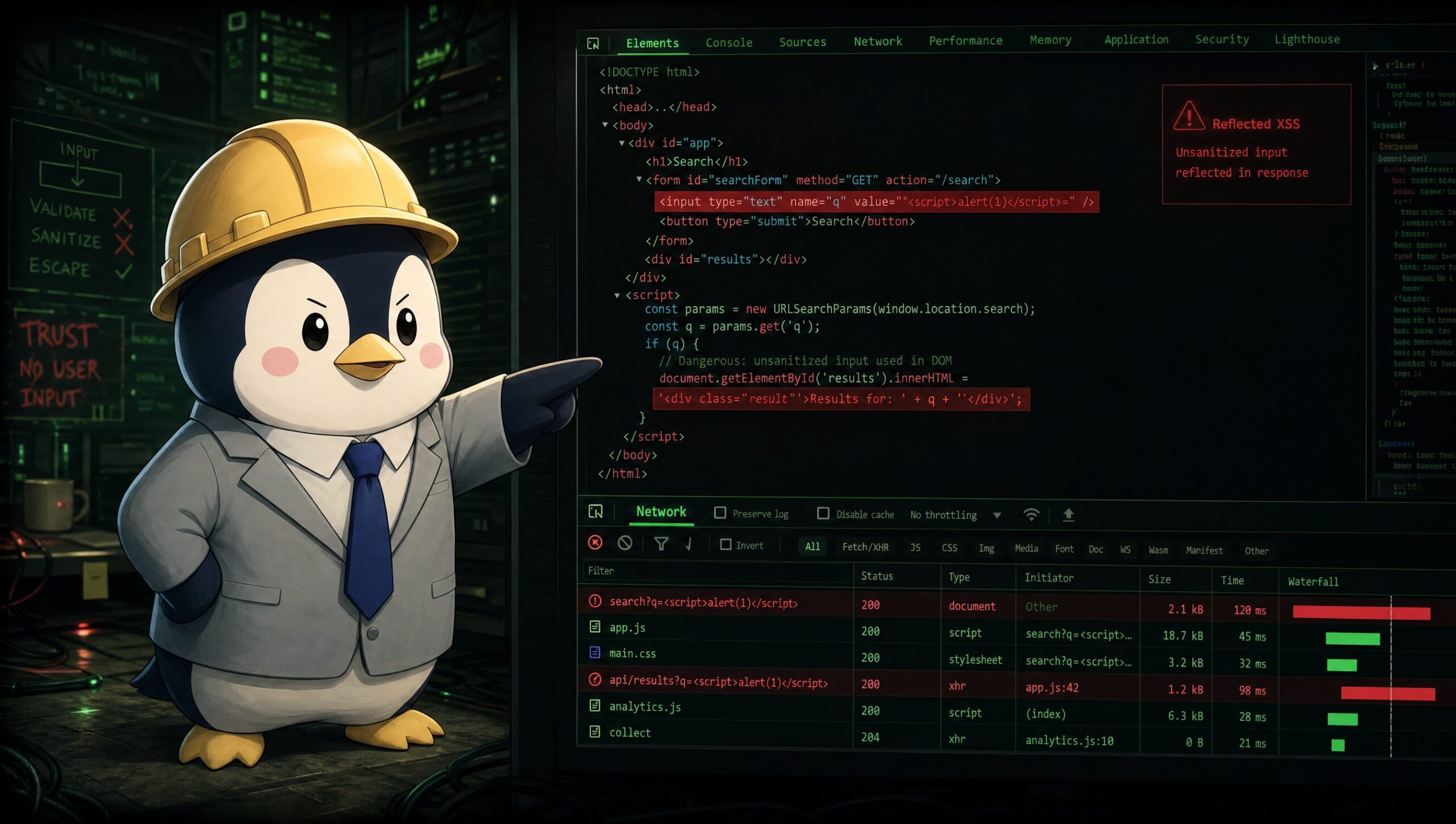
Task: Click the error icon on the search?q= request row
Action: point(595,601)
